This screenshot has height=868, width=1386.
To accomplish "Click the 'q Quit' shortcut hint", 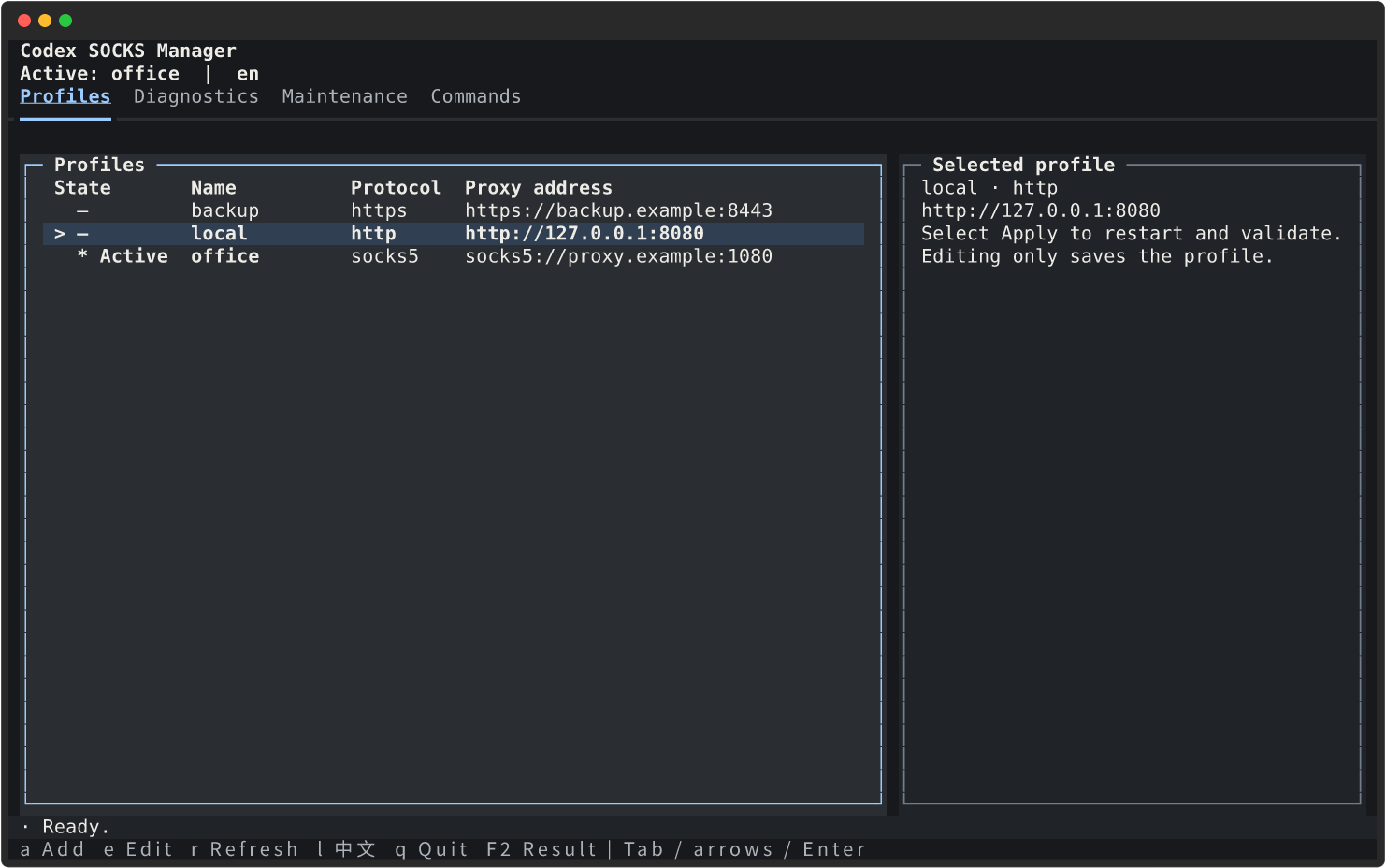I will click(x=431, y=849).
